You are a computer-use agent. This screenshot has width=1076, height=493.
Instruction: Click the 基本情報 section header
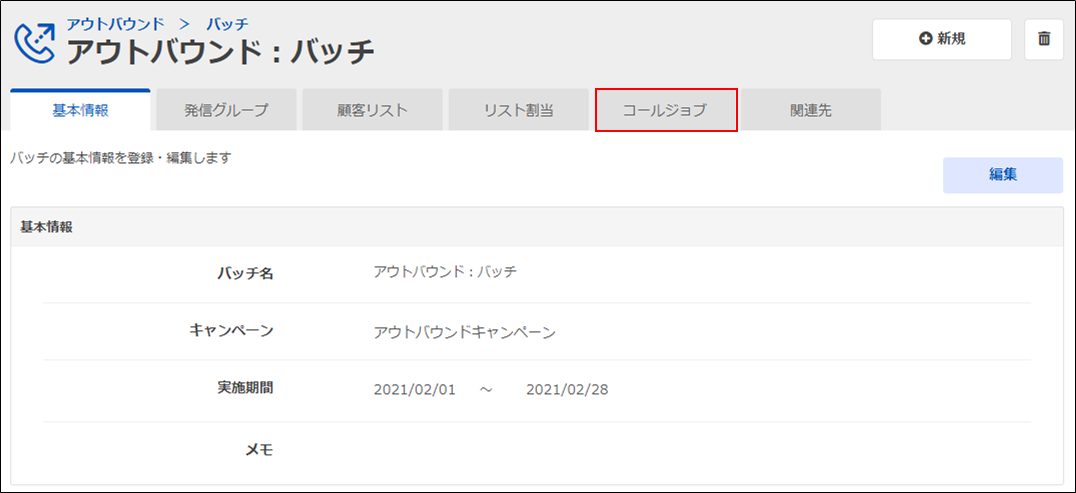(x=47, y=227)
